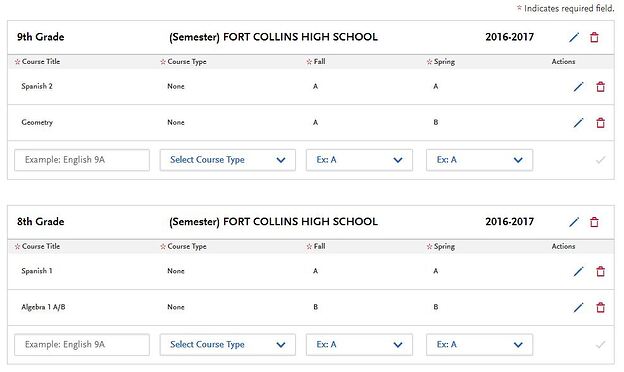Edit the Spanish 2 course row
The width and height of the screenshot is (624, 372).
tap(578, 87)
